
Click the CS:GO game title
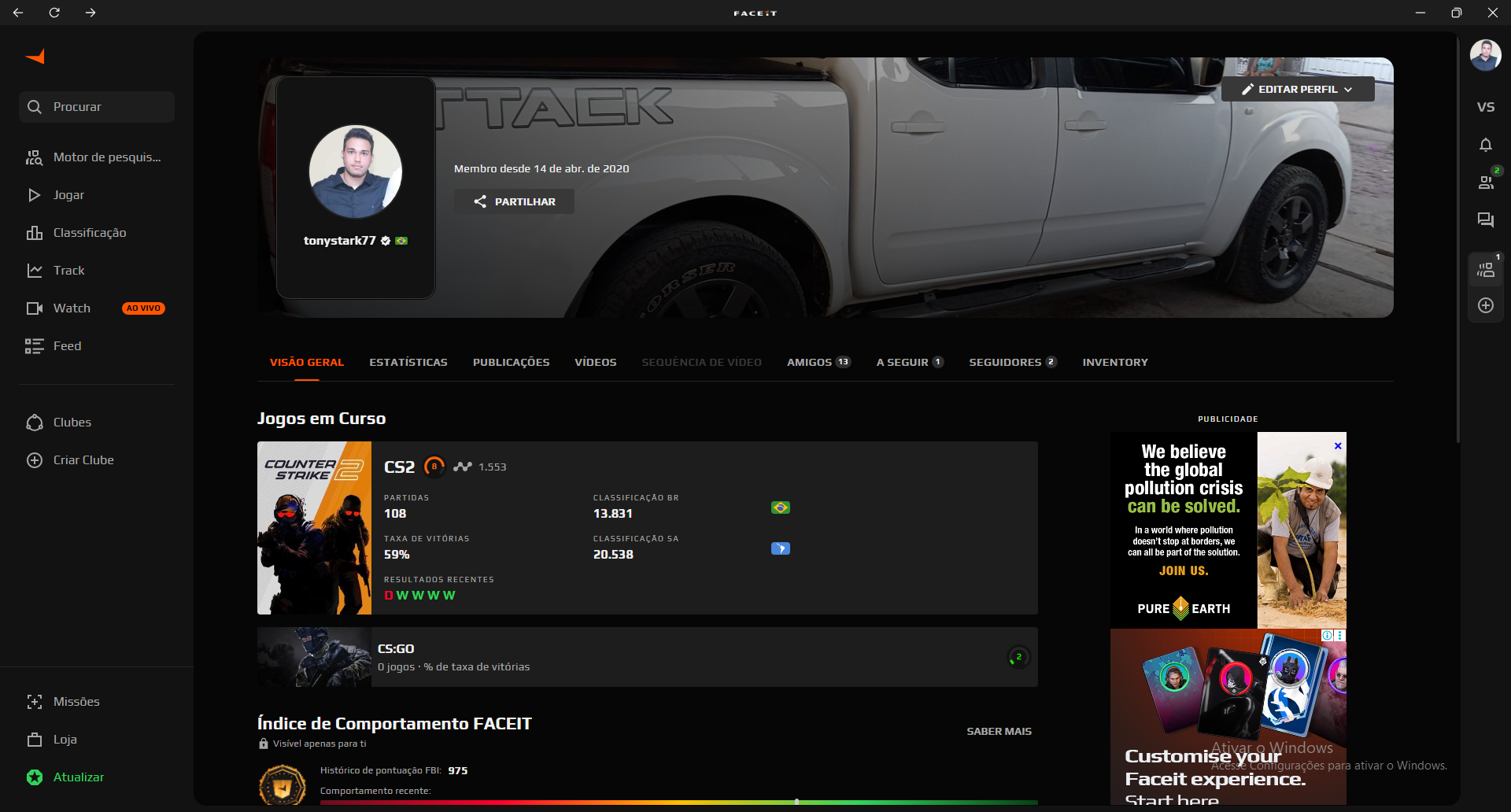(x=396, y=649)
